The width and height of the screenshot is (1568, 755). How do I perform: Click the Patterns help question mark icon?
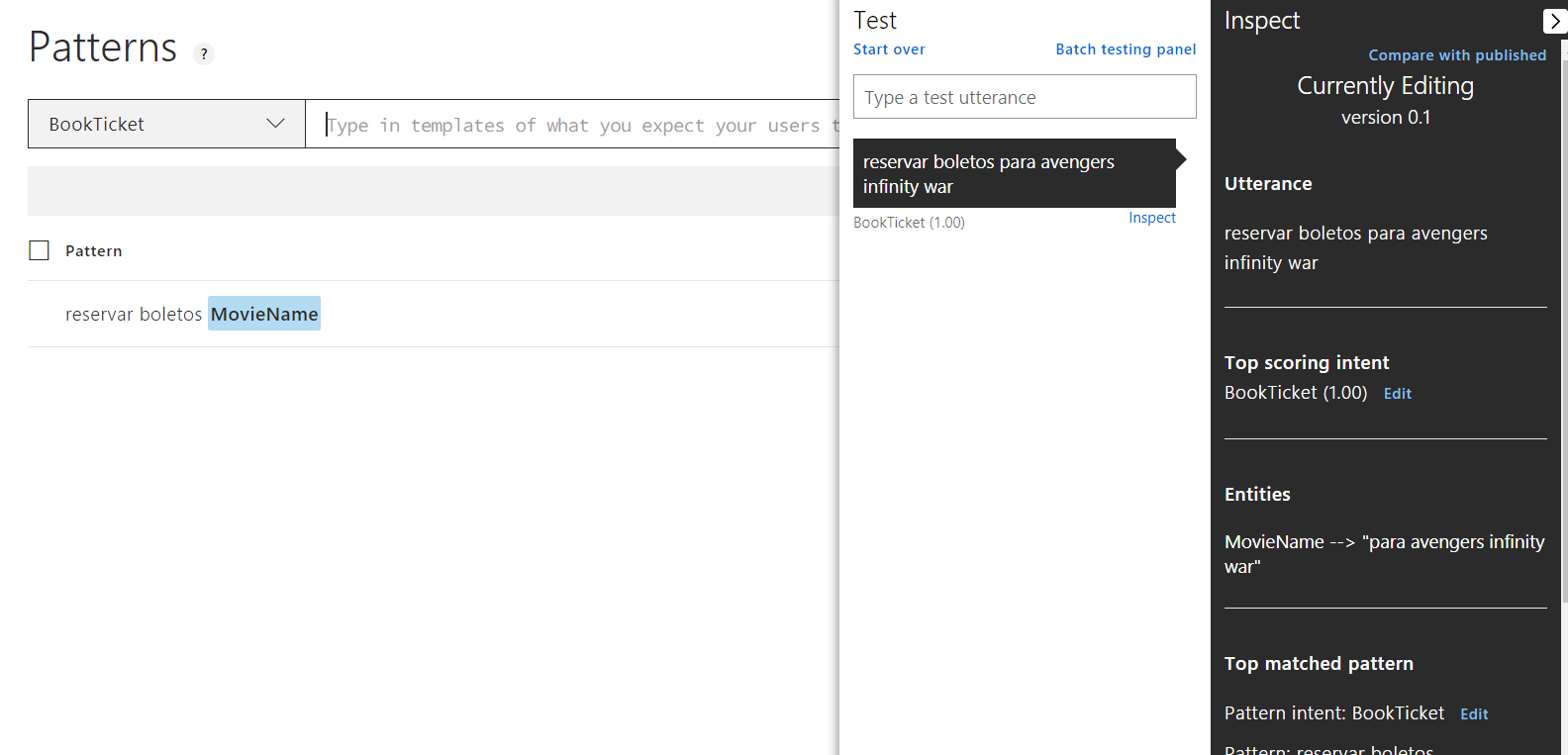tap(204, 54)
